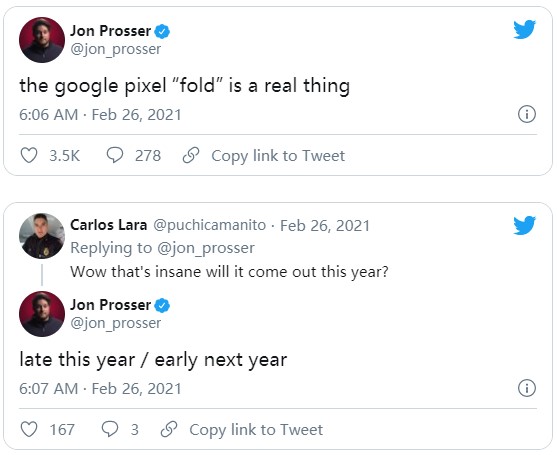Like the tweet with 3.5K likes
This screenshot has height=455, width=557.
(29, 156)
